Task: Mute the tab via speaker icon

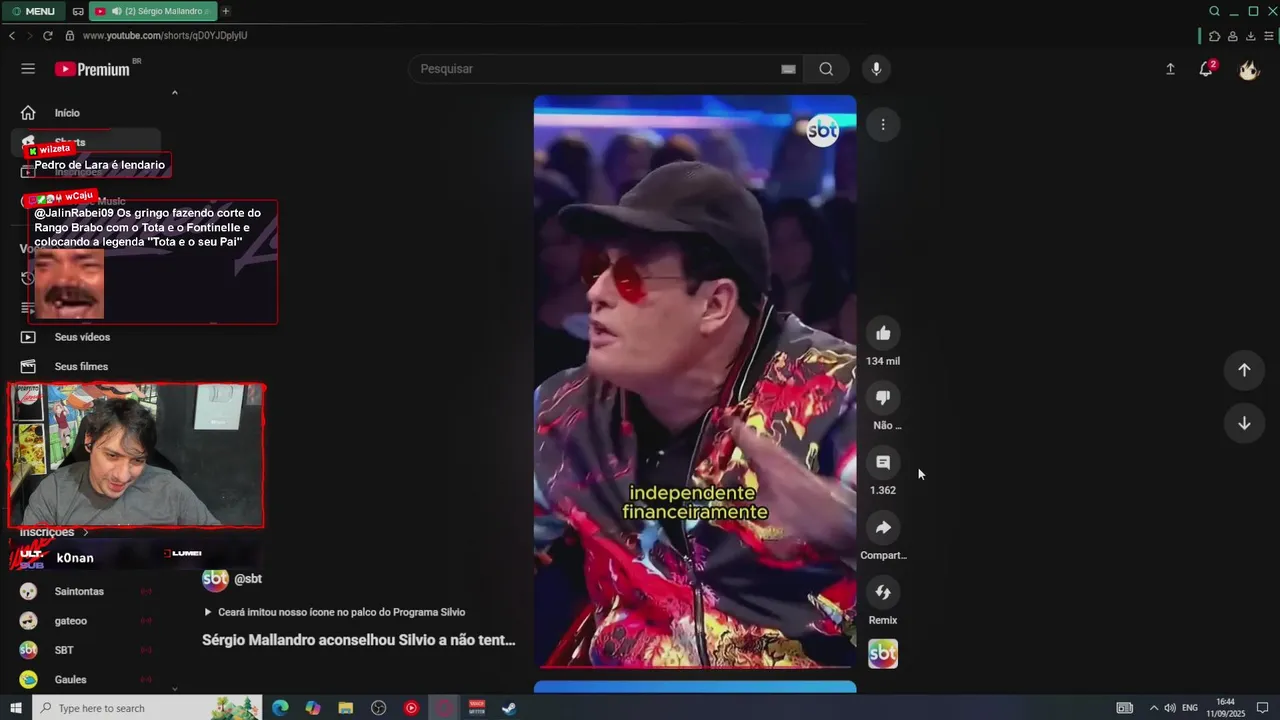Action: click(x=117, y=11)
